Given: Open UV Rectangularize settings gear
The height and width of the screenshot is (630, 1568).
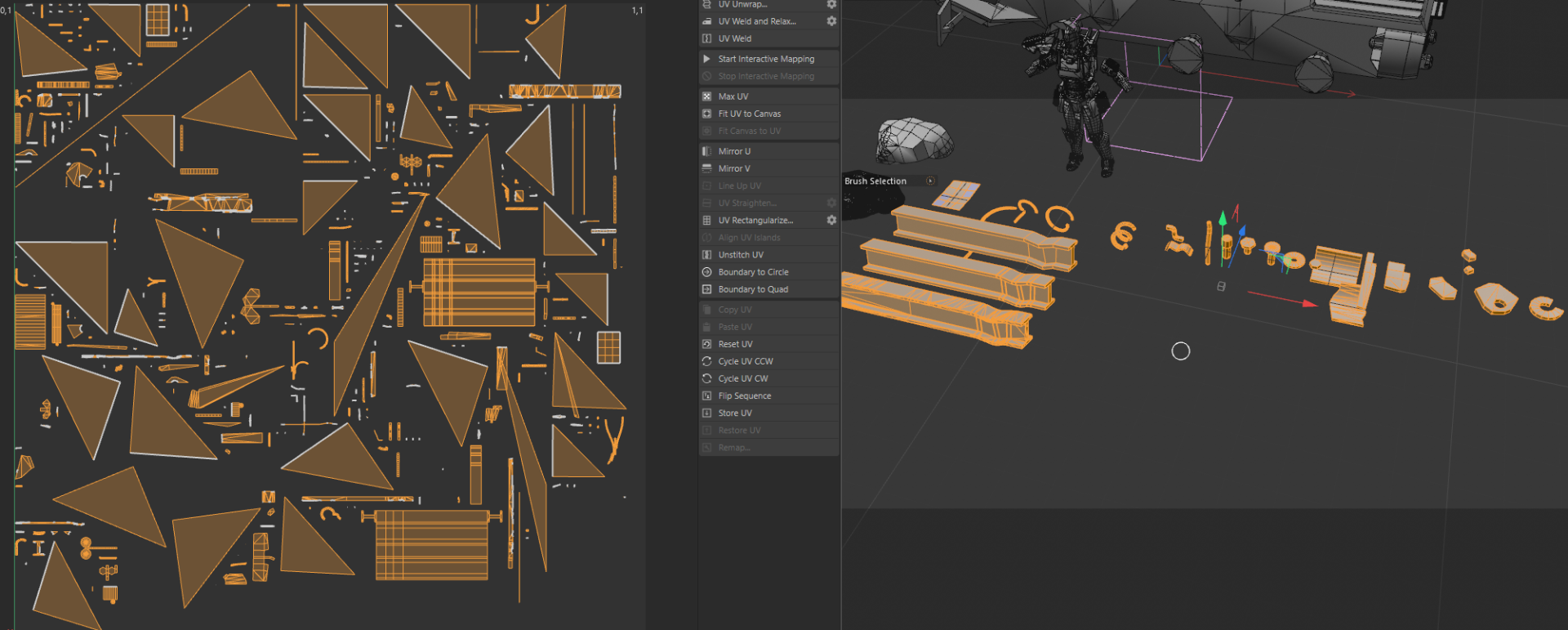Looking at the screenshot, I should 831,221.
